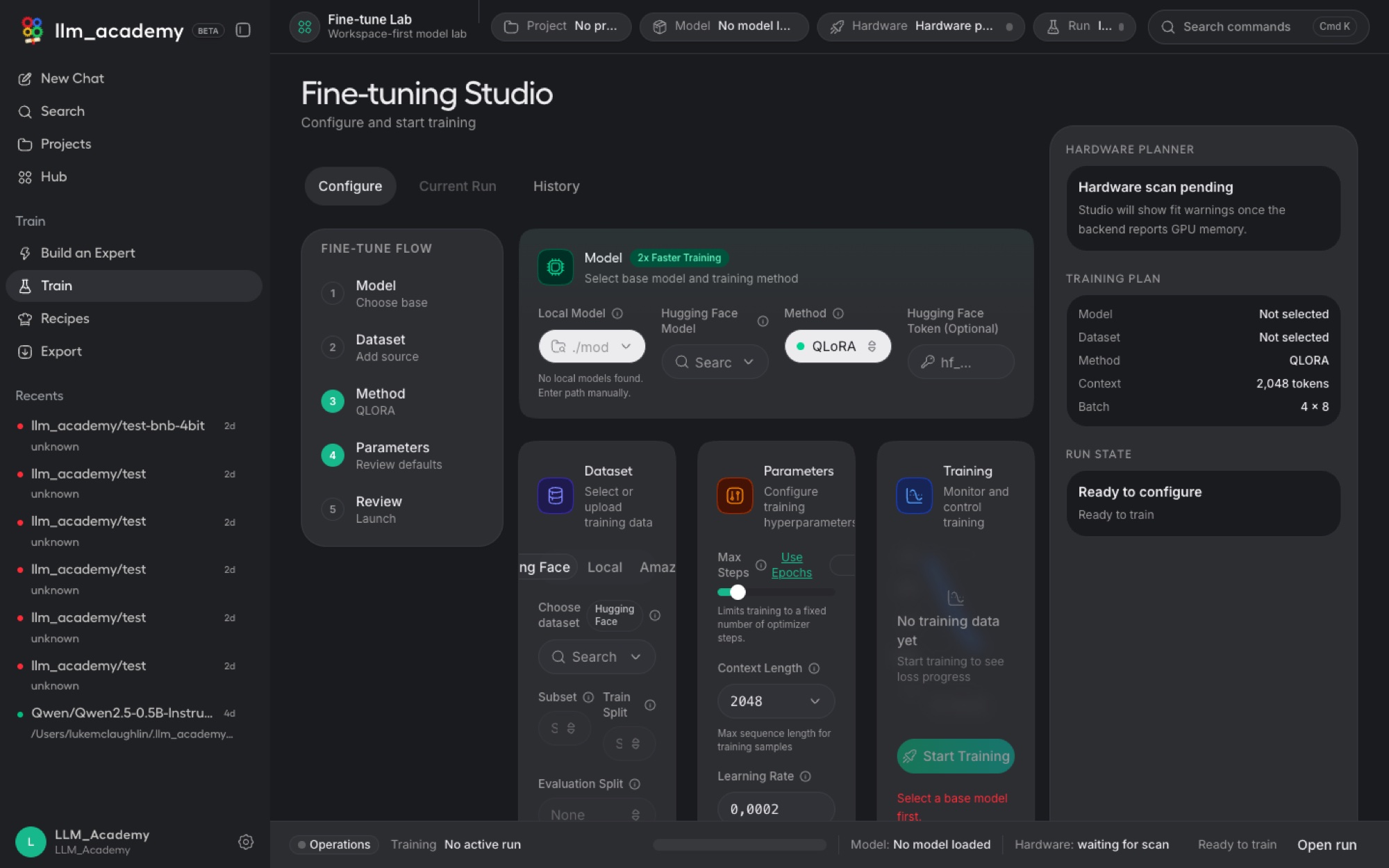Go to step 5 Review in fine-tune flow
The width and height of the screenshot is (1389, 868).
point(402,509)
